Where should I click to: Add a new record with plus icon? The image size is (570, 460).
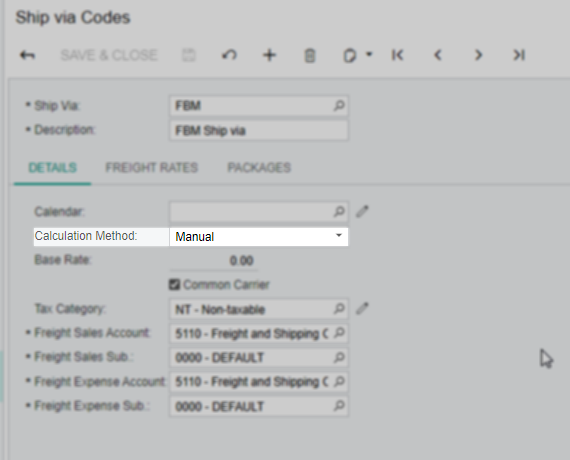[269, 55]
